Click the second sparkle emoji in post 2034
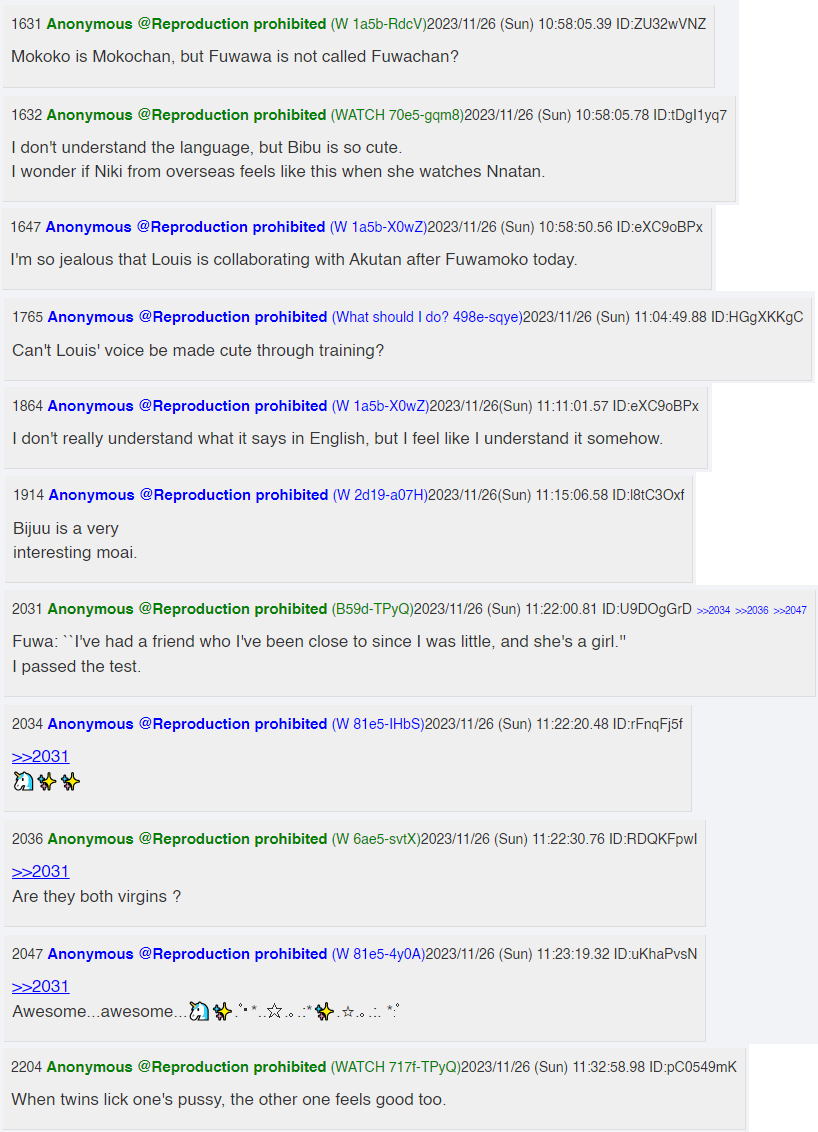 point(70,782)
